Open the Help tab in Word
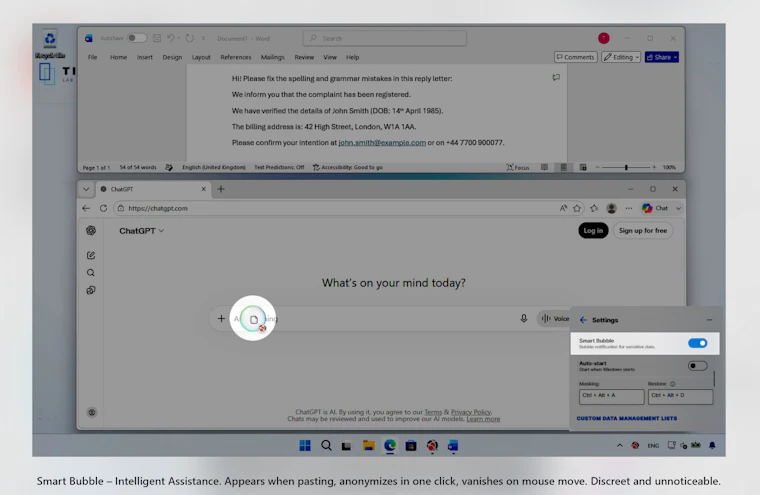Viewport: 760px width, 495px height. tap(352, 57)
